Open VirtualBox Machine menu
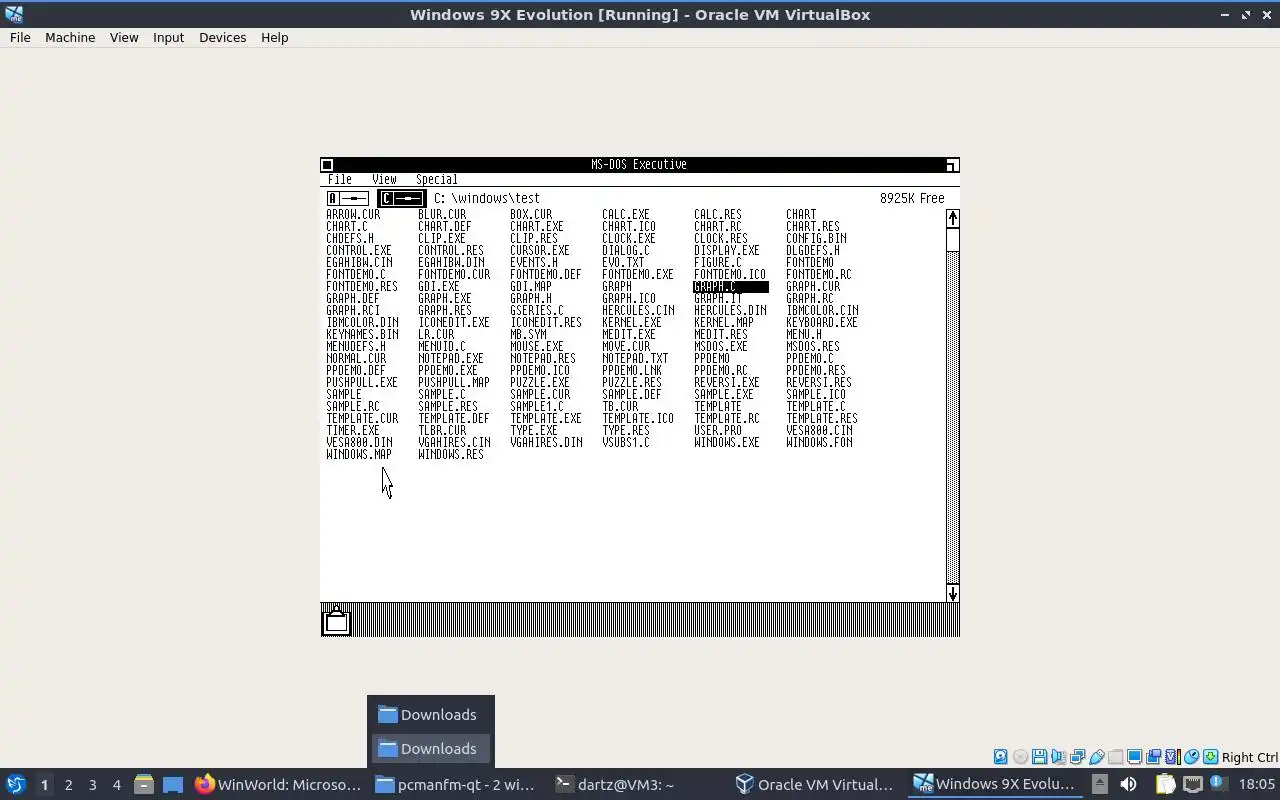The image size is (1280, 800). tap(70, 37)
